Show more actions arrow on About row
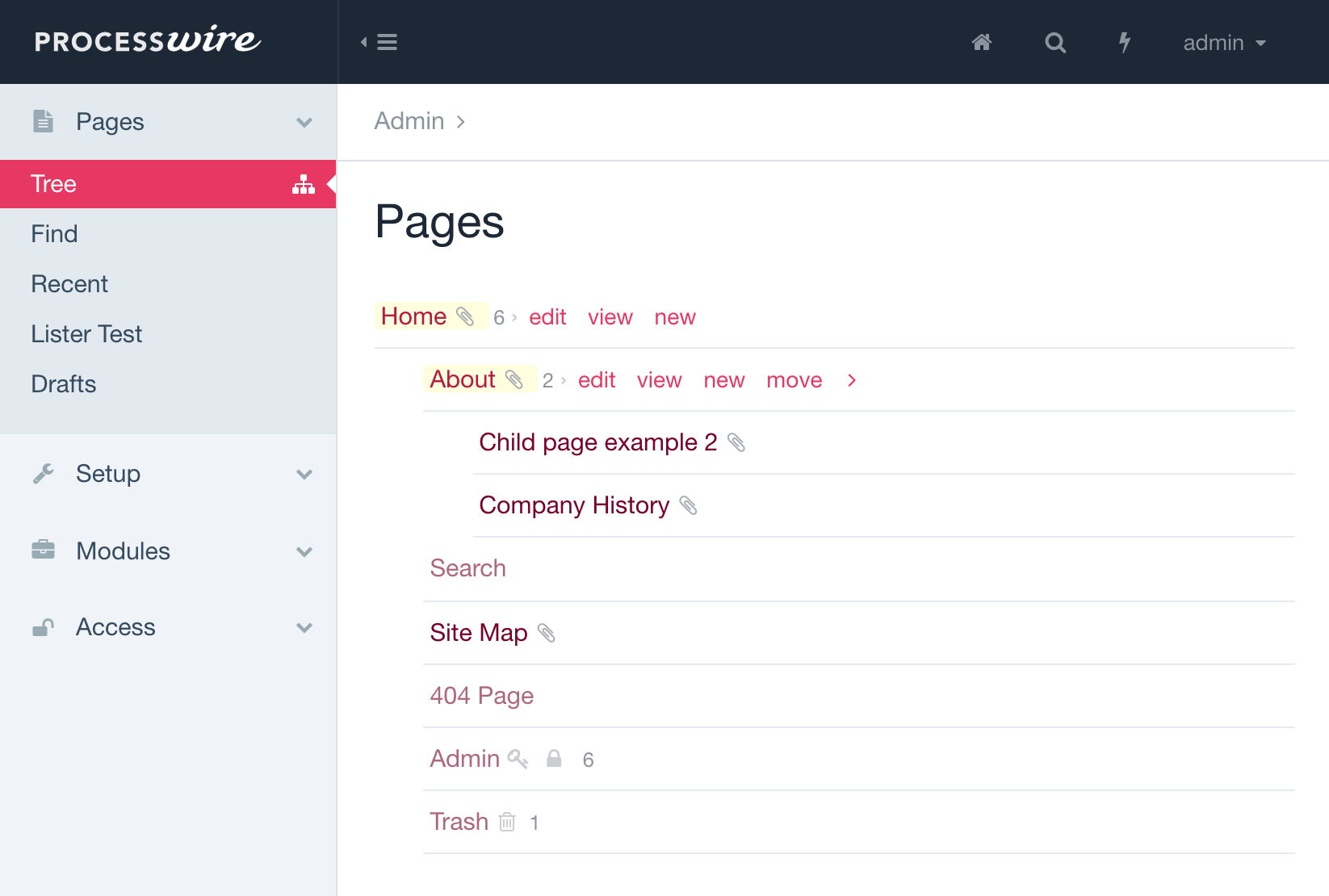Image resolution: width=1329 pixels, height=896 pixels. (852, 380)
